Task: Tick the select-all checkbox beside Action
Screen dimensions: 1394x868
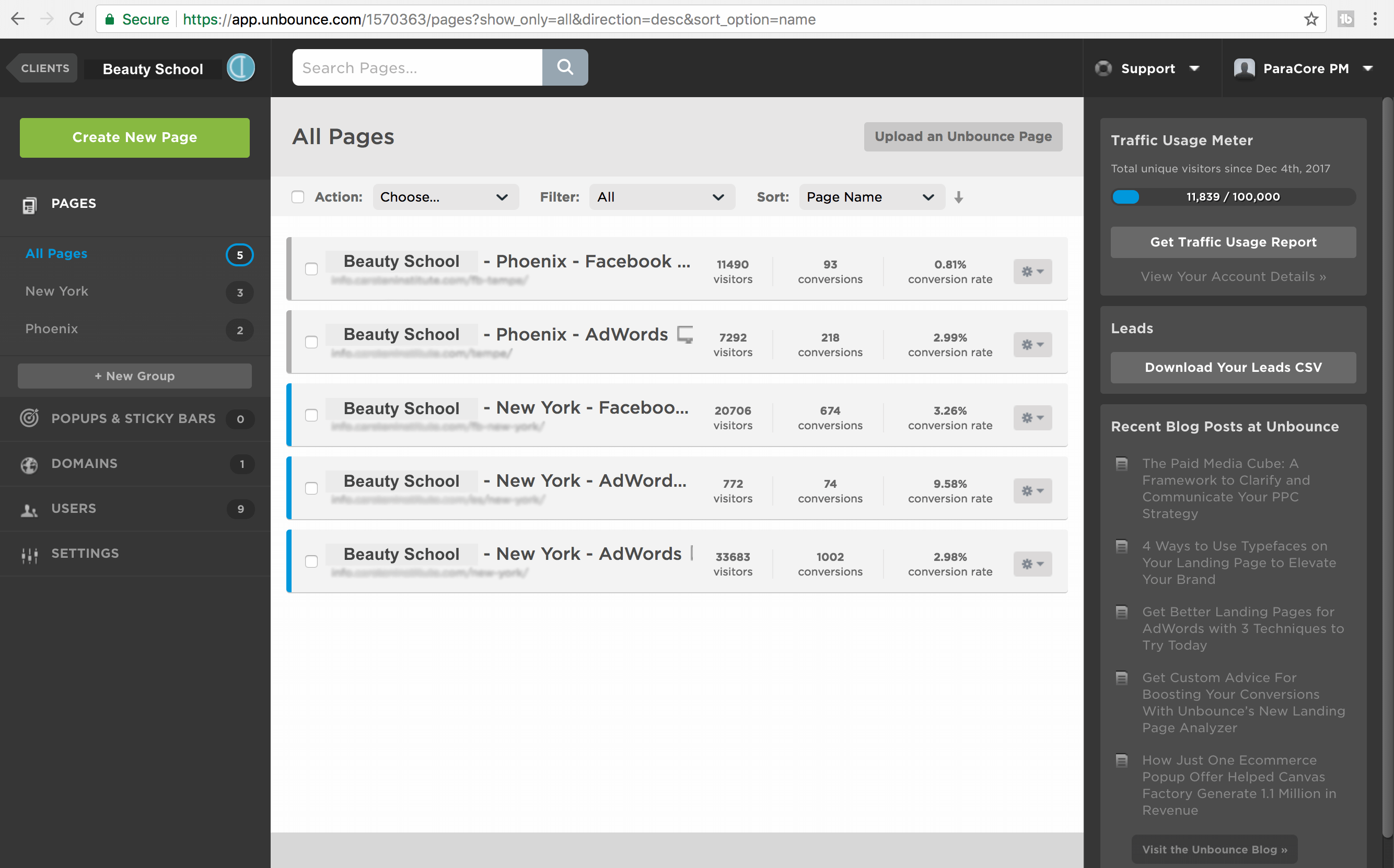Action: 297,197
